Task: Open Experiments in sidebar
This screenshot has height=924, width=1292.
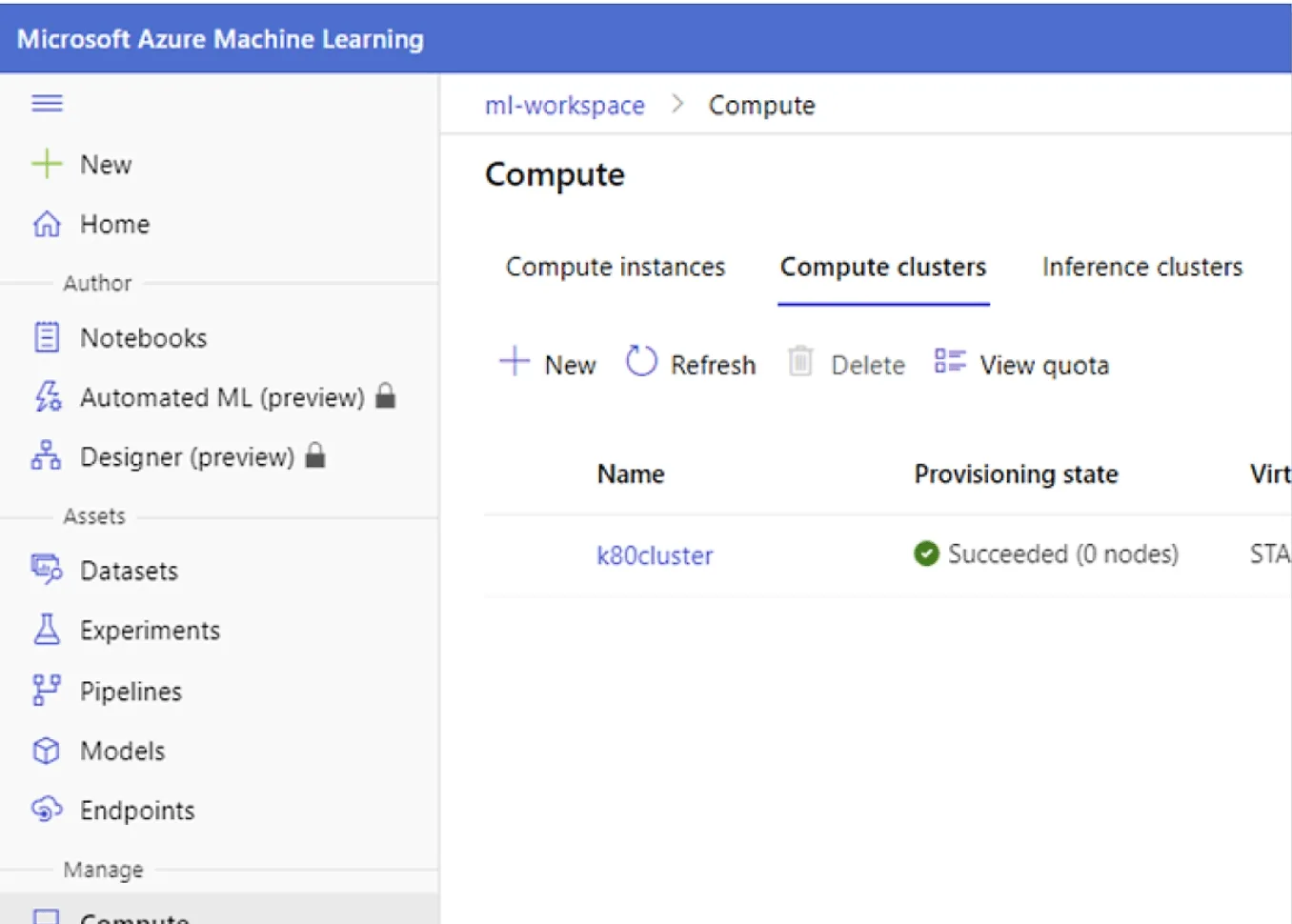Action: [x=150, y=631]
